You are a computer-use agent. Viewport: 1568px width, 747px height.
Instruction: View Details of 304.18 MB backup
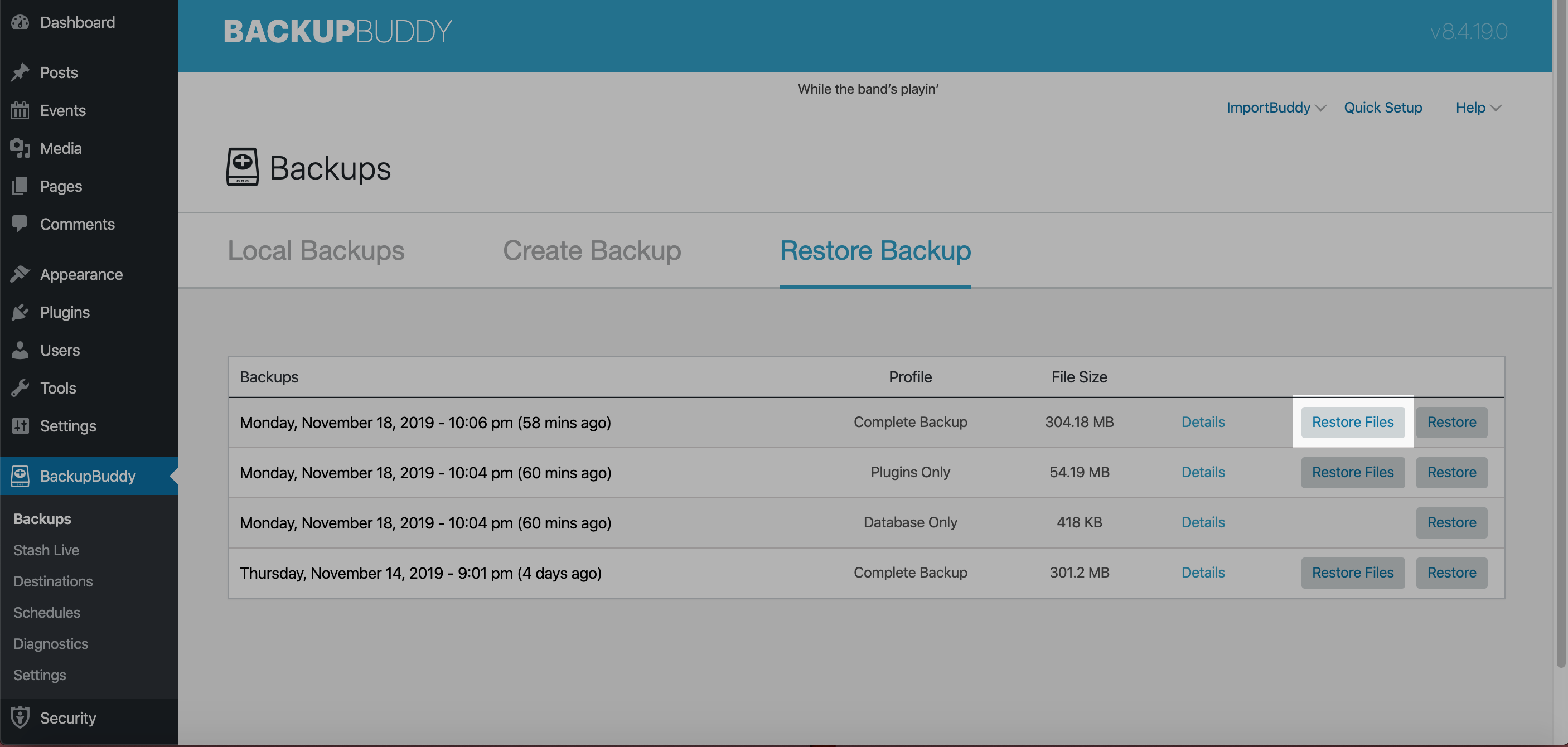click(1203, 422)
